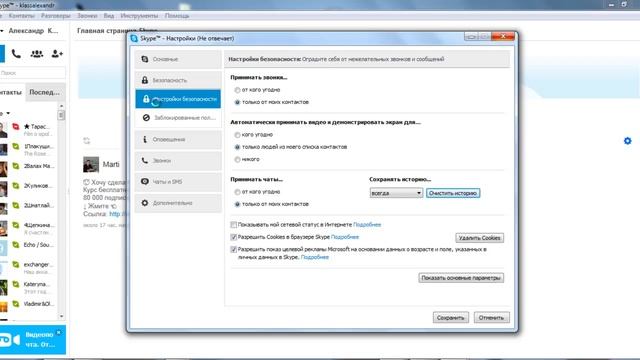
Task: Toggle 'Показывать мой сетевой статус' checkbox
Action: point(233,224)
